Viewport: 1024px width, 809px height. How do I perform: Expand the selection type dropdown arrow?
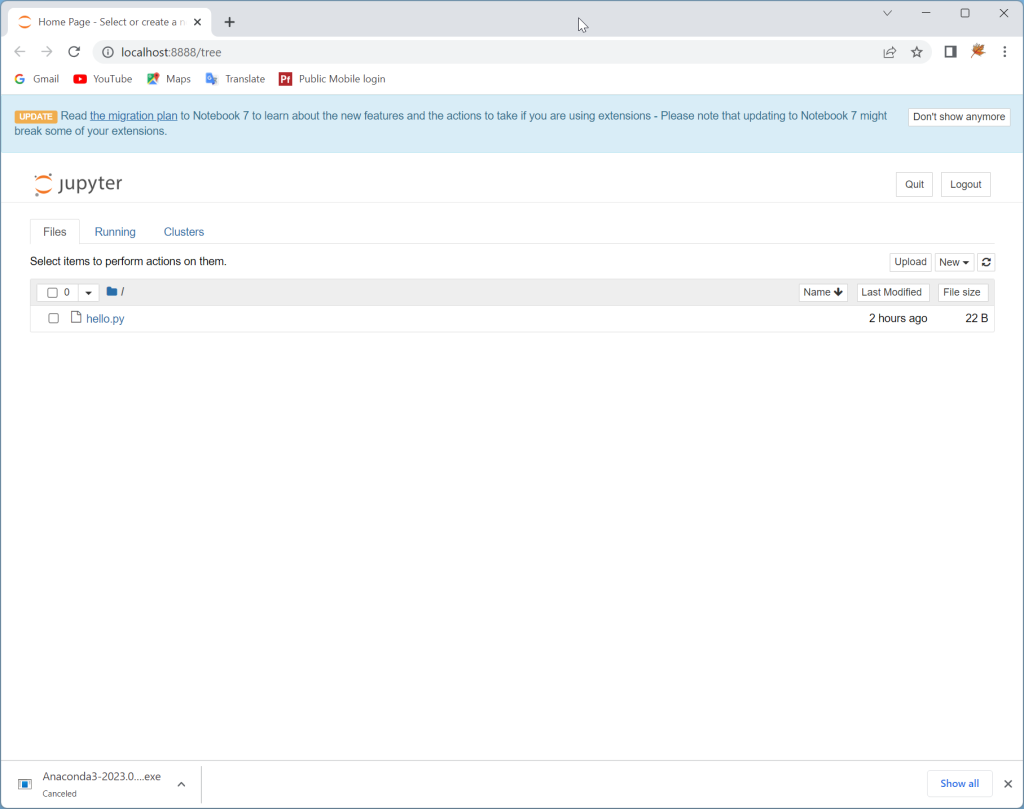pos(88,293)
